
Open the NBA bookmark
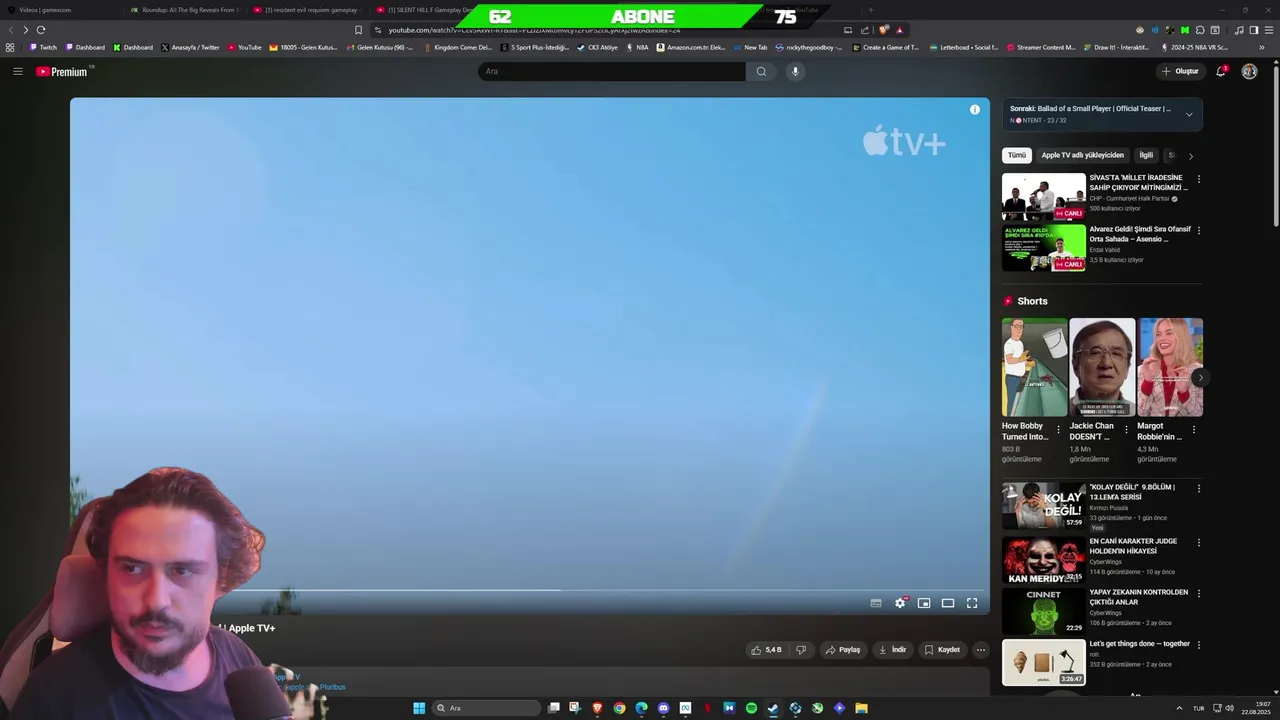click(637, 47)
